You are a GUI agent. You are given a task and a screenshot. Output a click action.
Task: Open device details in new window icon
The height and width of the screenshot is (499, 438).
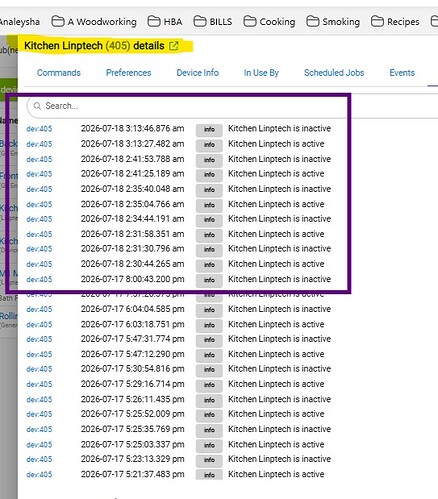point(174,46)
